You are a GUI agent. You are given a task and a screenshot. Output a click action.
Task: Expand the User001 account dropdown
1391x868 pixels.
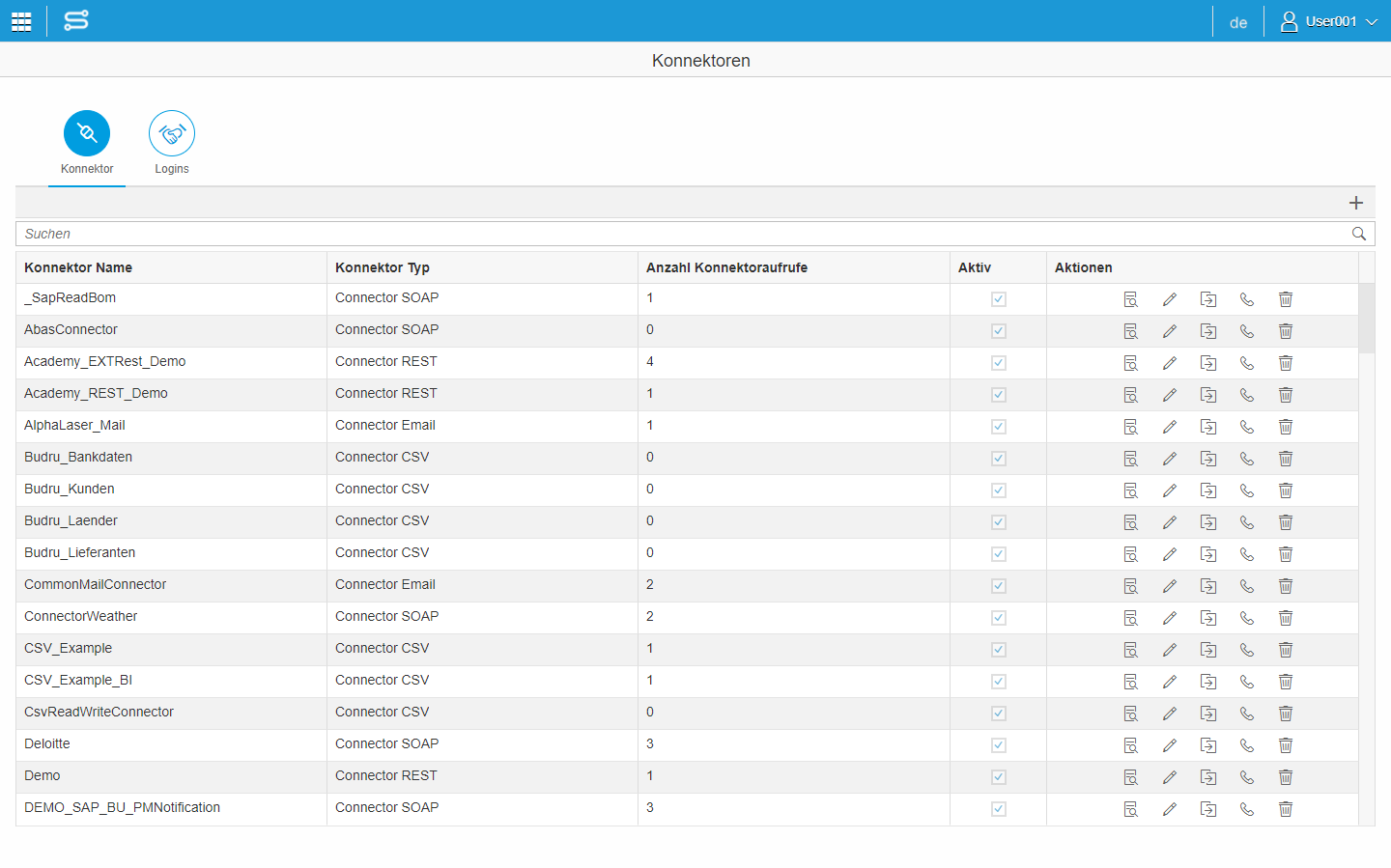click(x=1329, y=21)
